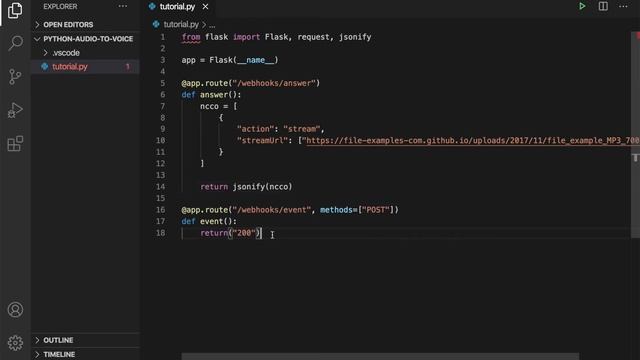Image resolution: width=640 pixels, height=360 pixels.
Task: Click "__name__" on line 3
Action: tap(256, 60)
